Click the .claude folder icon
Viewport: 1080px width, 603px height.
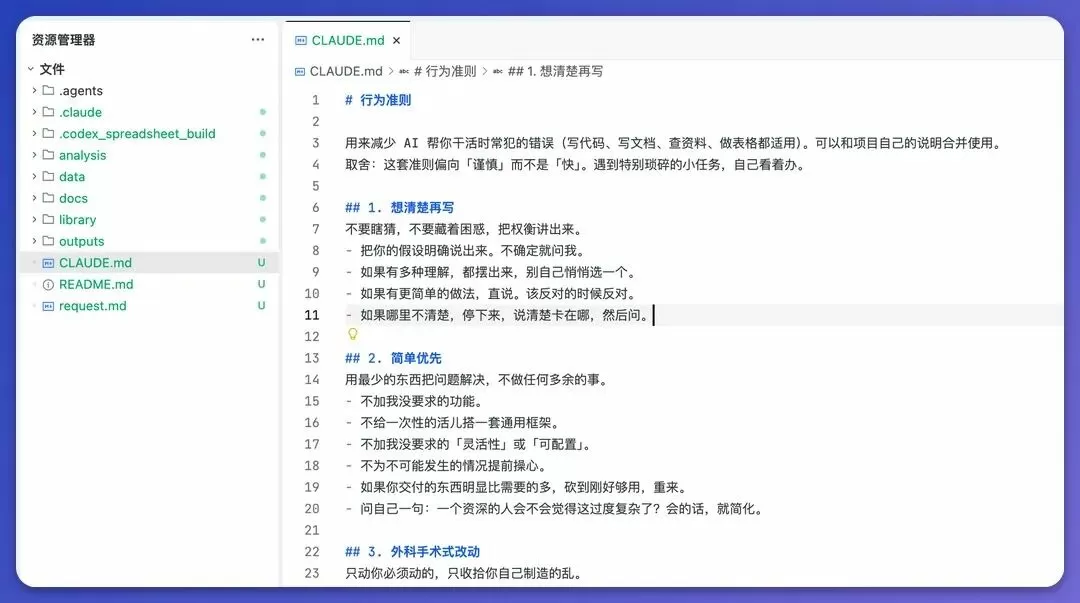pos(48,112)
